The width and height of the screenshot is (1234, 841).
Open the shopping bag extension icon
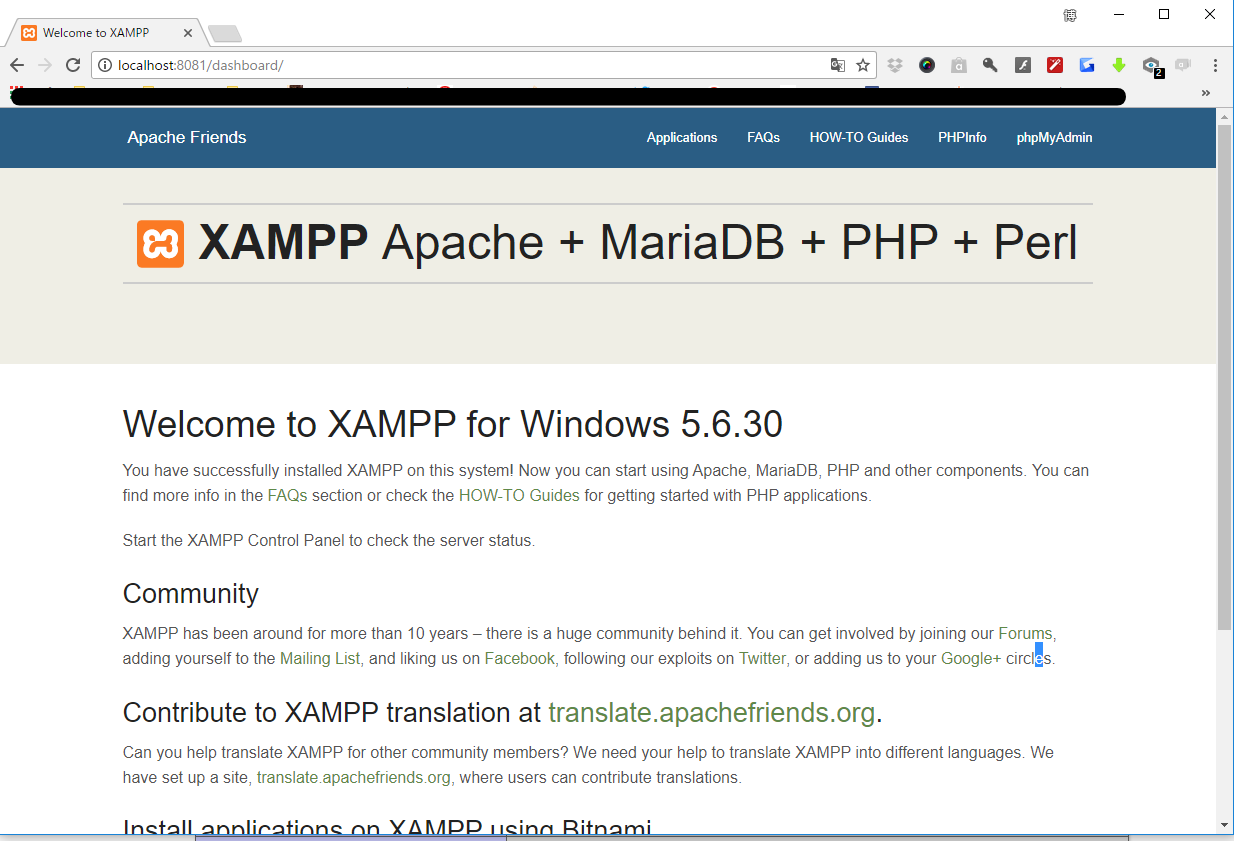pyautogui.click(x=958, y=65)
